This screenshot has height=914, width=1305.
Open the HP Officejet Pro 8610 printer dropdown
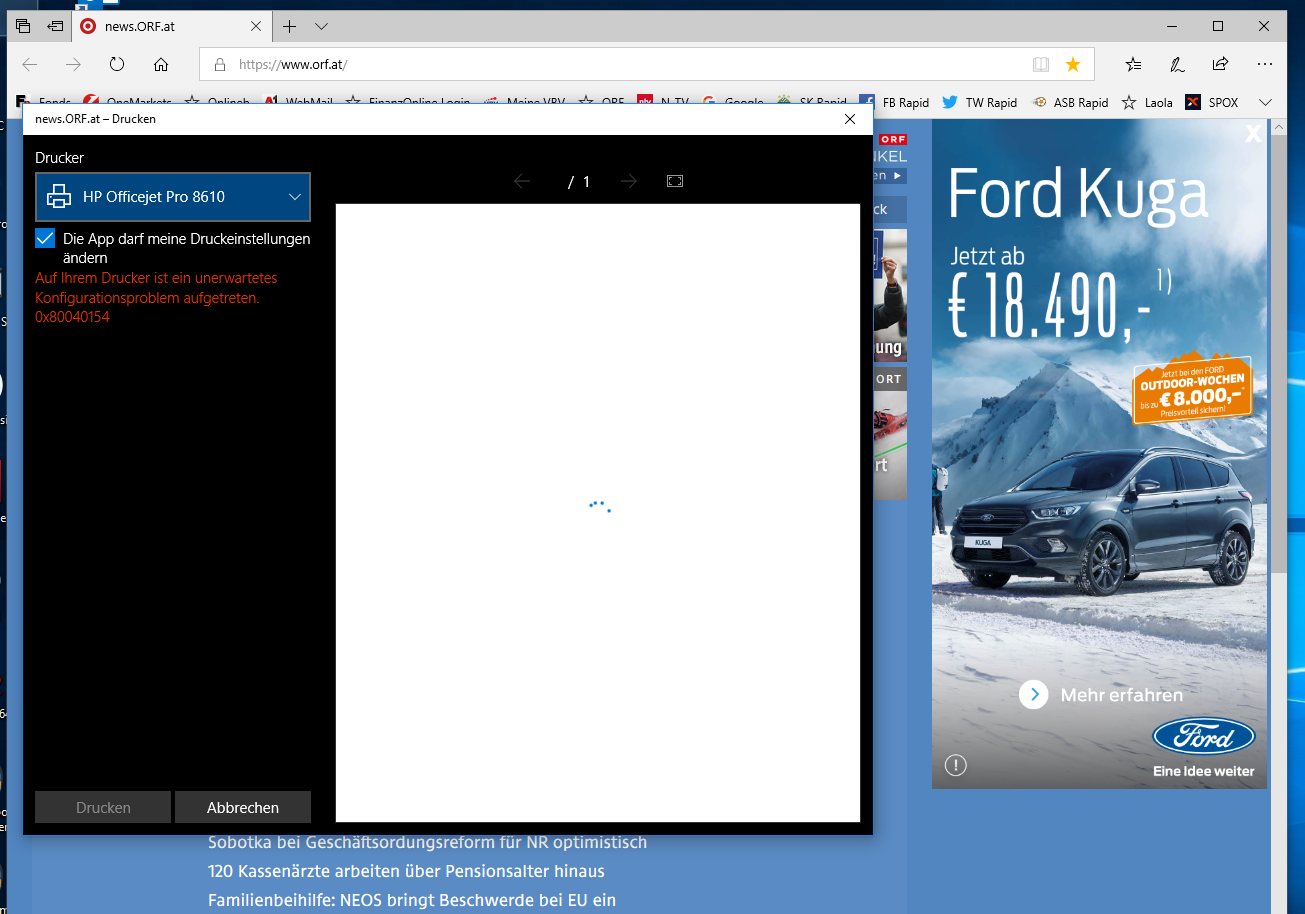coord(173,197)
